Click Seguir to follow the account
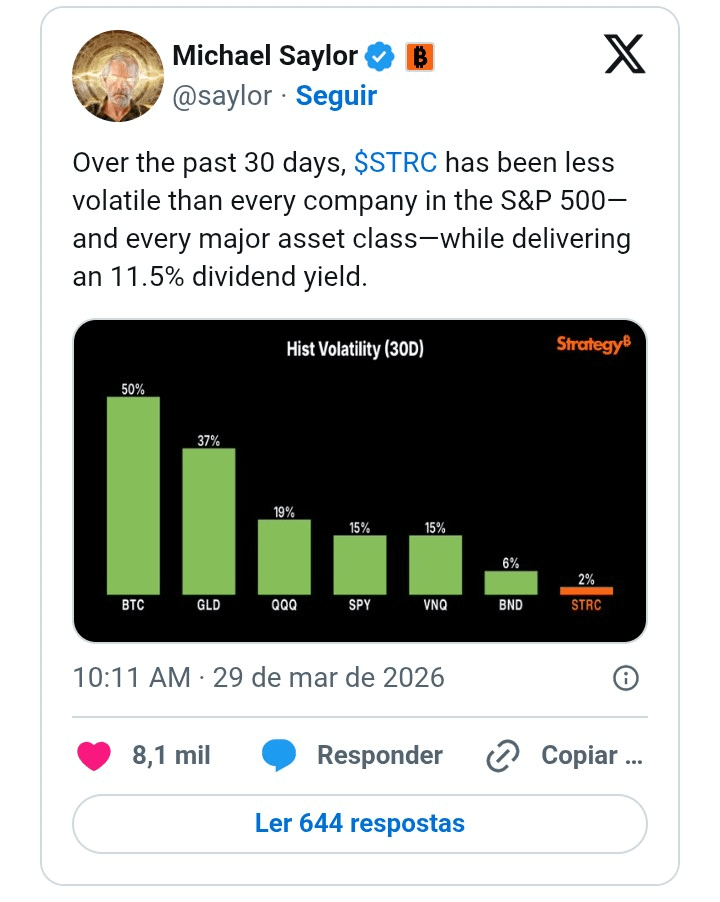720x902 pixels. [x=336, y=95]
